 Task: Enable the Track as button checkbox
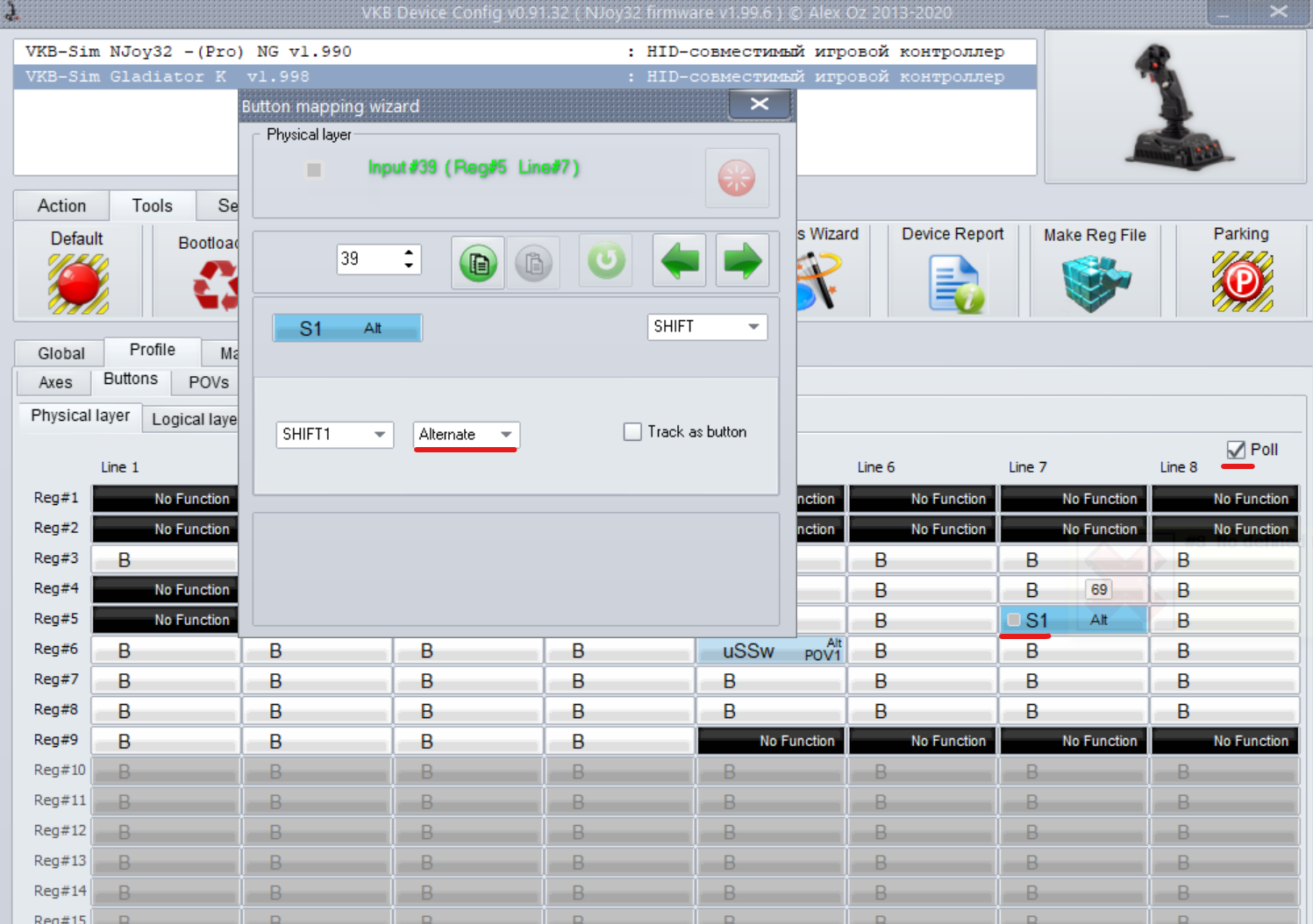coord(632,431)
